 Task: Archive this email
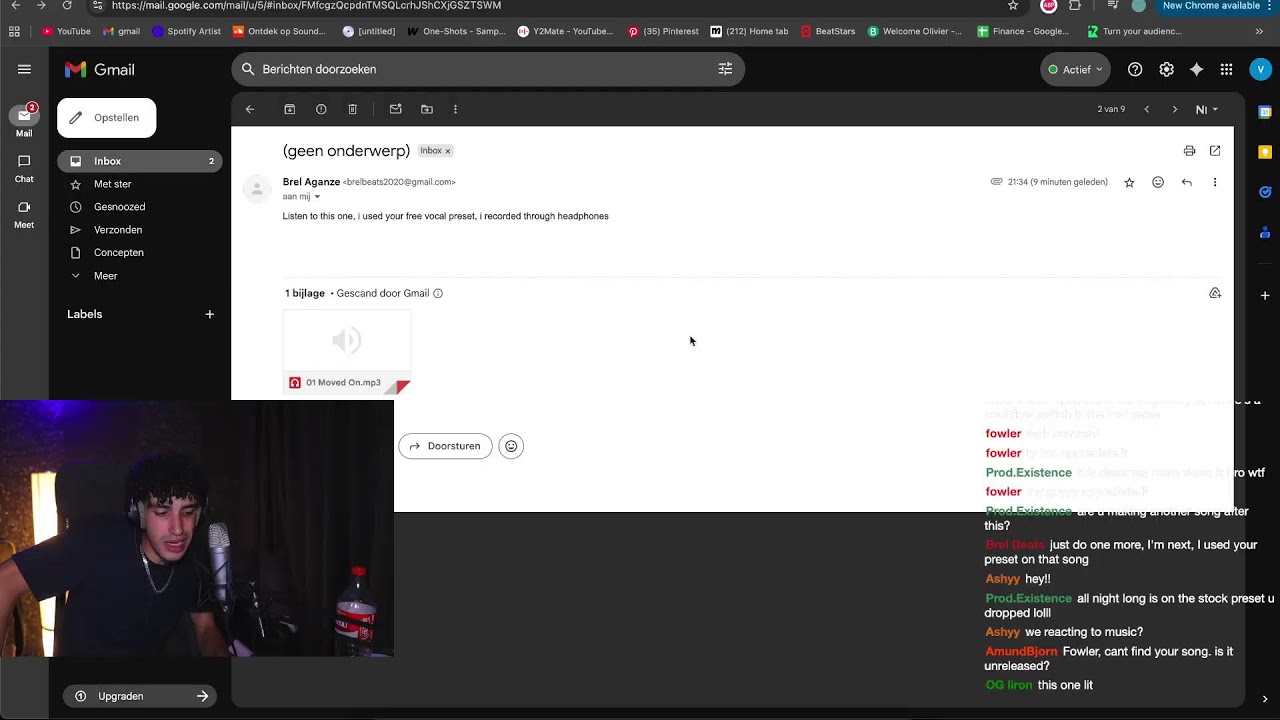click(289, 109)
